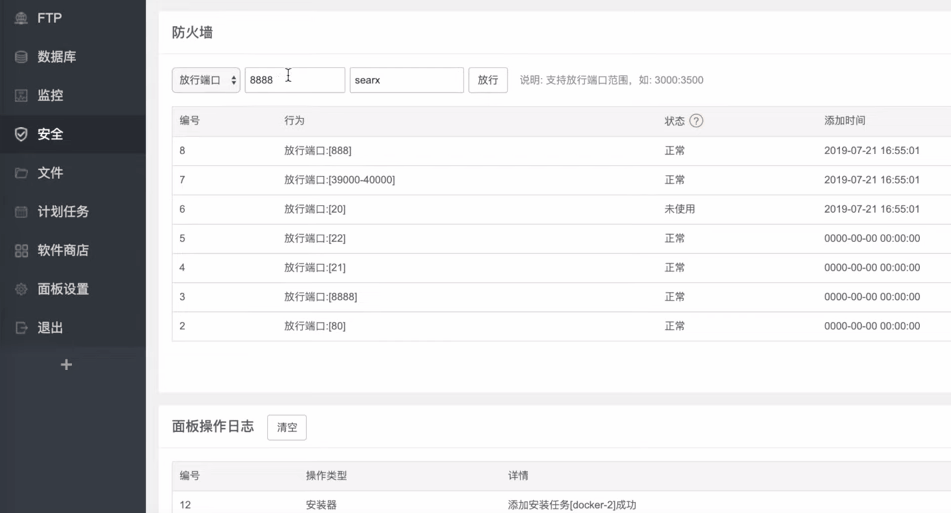Click the scheduled tasks calendar icon
Screen dimensions: 951x513
coord(21,212)
